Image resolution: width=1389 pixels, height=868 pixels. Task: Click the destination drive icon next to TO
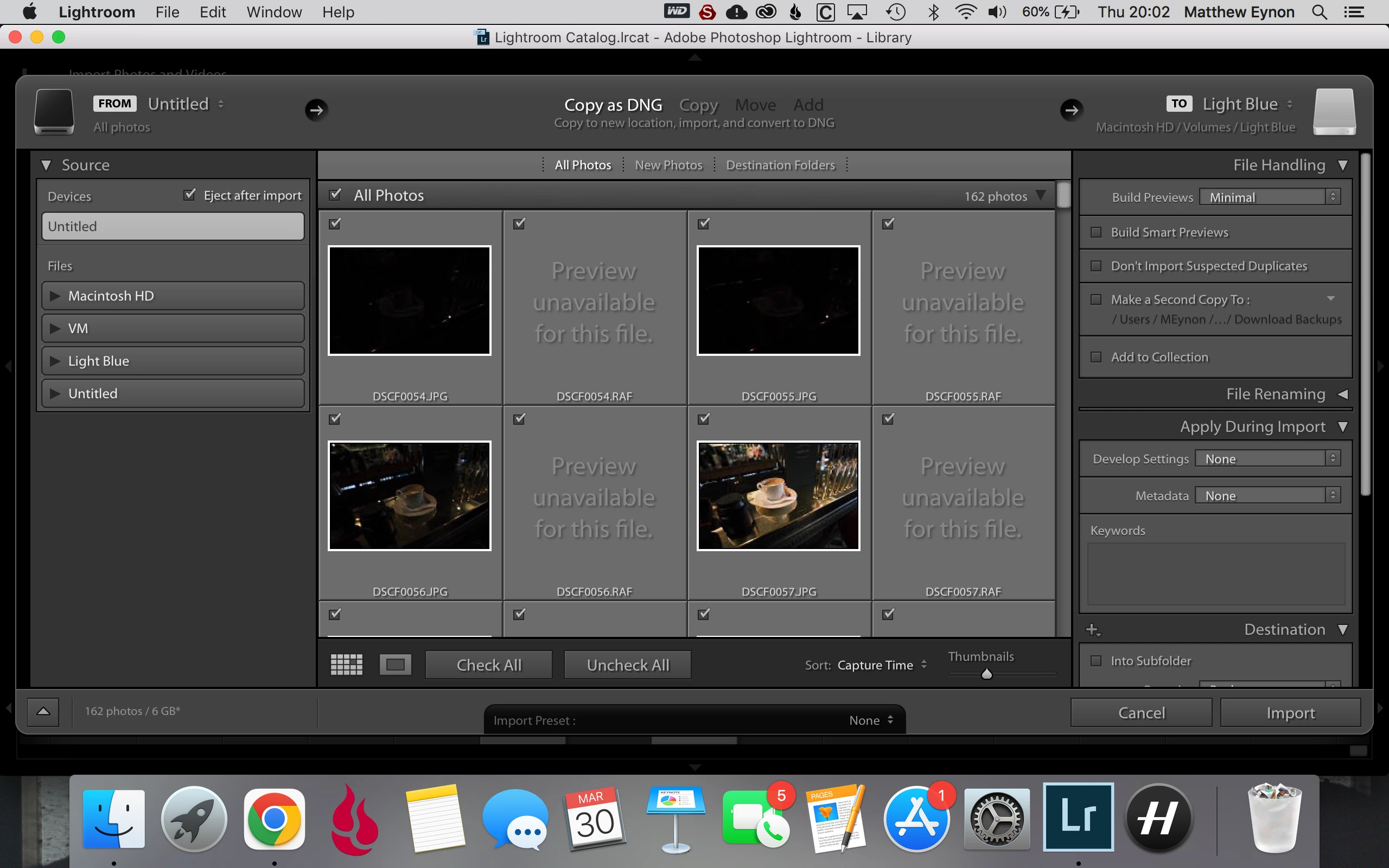(x=1334, y=112)
